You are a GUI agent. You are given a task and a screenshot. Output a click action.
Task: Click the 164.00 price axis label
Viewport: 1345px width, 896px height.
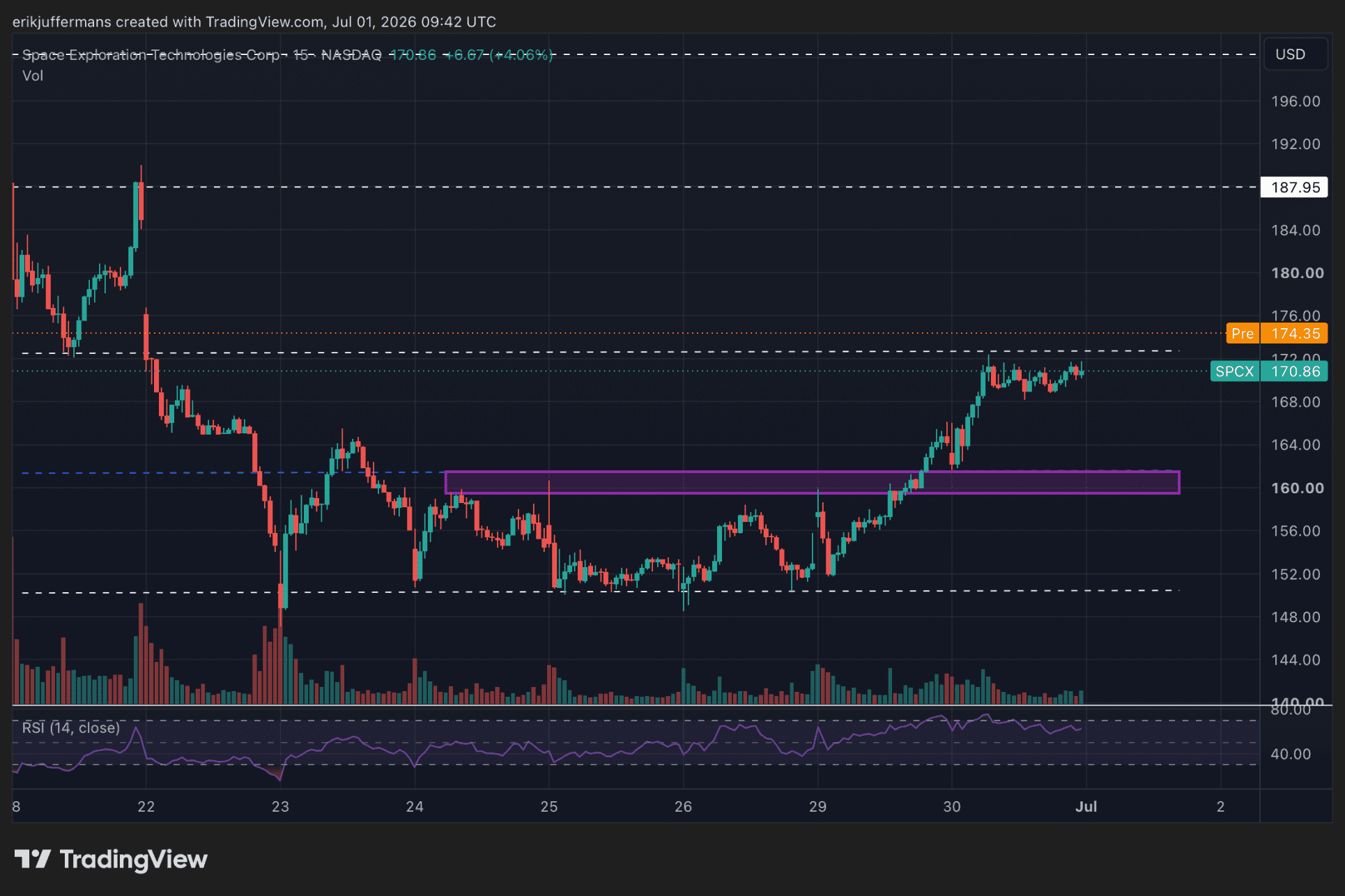(x=1295, y=445)
